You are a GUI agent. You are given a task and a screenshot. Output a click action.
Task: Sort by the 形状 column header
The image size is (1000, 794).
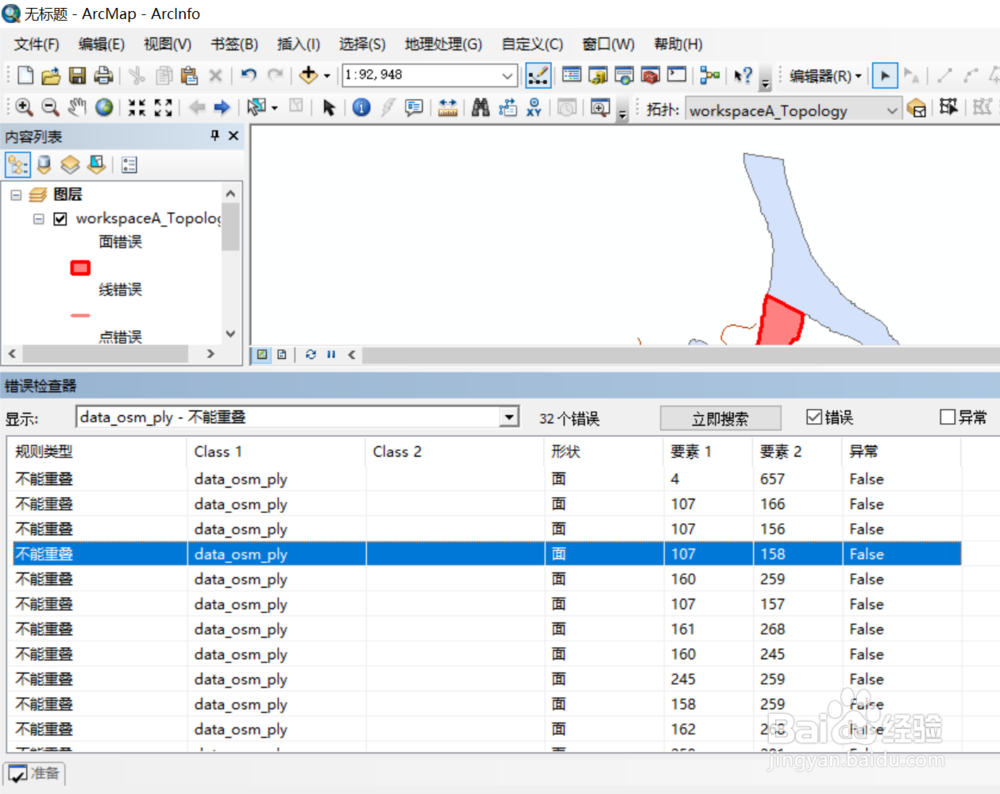pos(603,452)
